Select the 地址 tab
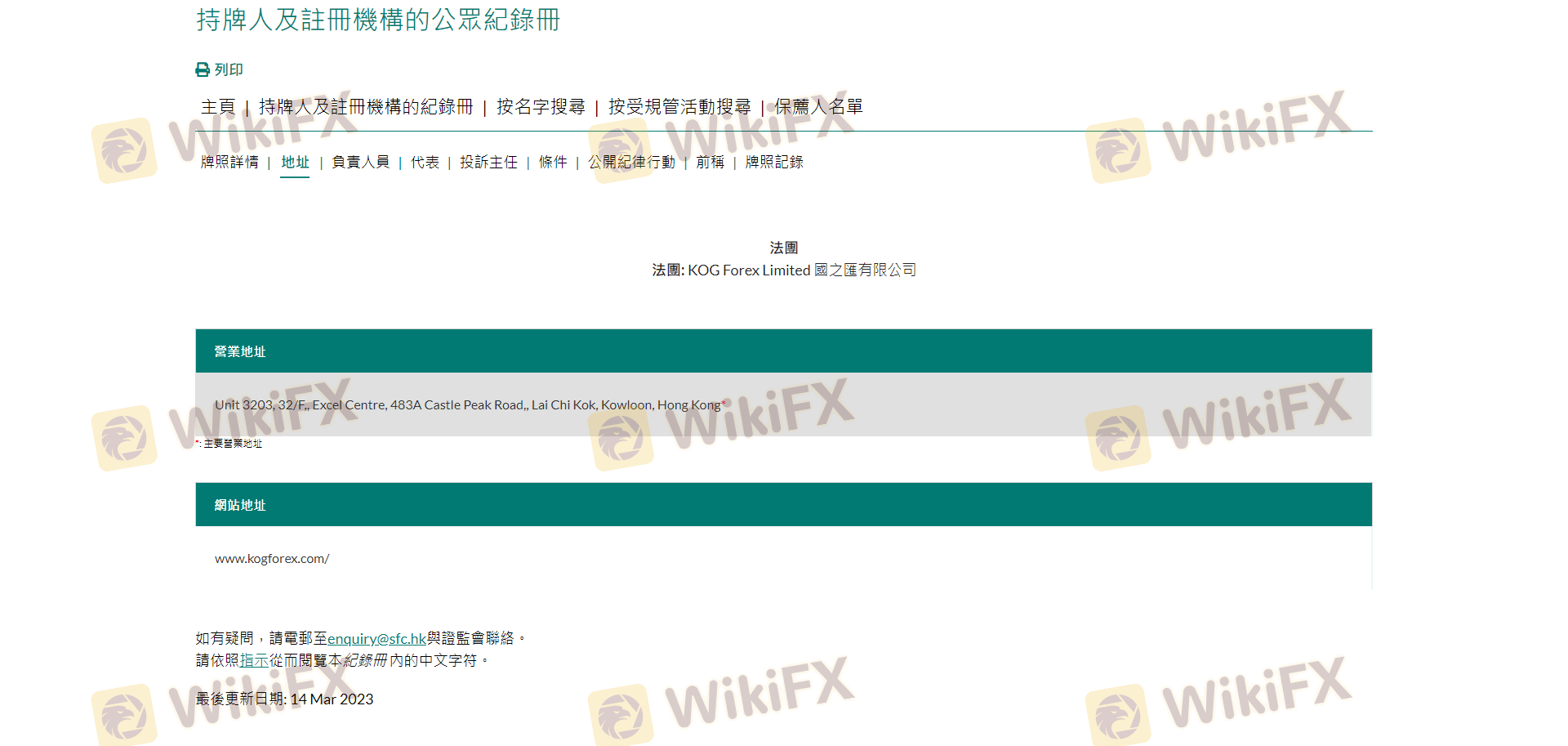This screenshot has width=1568, height=746. pos(295,163)
